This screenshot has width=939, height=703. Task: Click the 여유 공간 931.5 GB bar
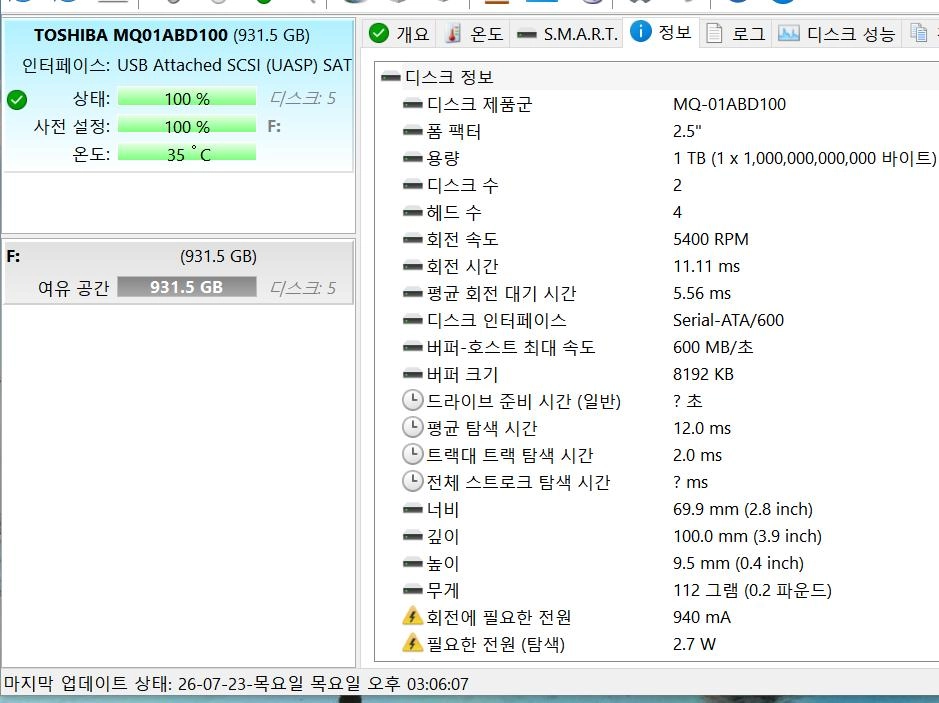pyautogui.click(x=187, y=287)
